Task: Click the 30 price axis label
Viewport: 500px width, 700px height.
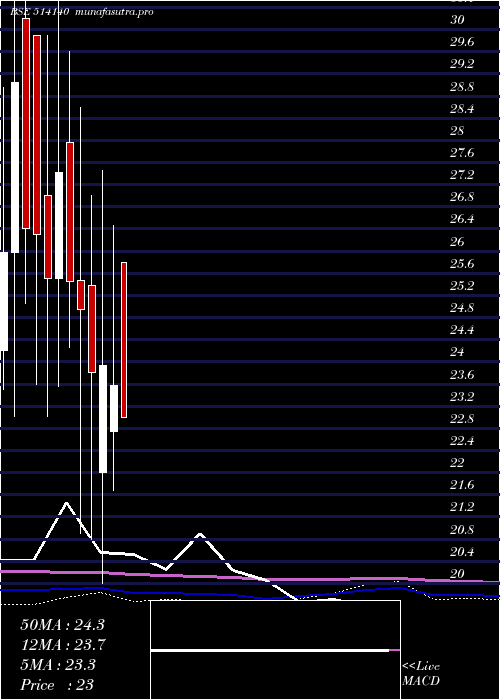Action: 458,20
